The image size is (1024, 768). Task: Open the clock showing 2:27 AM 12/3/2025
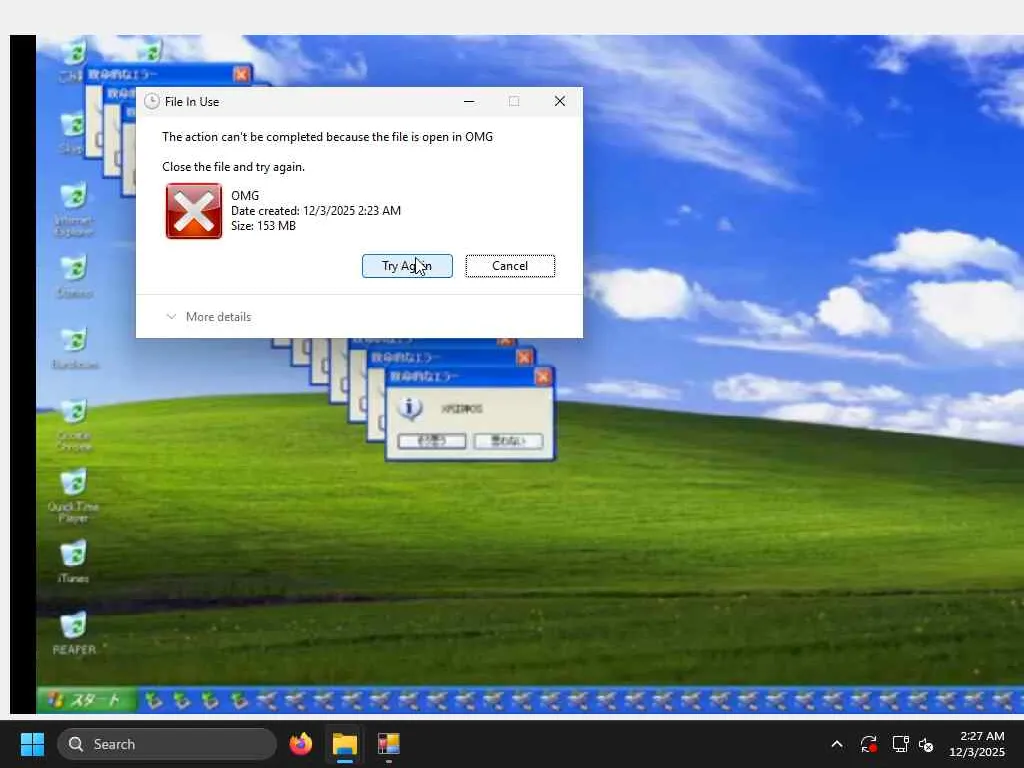978,744
